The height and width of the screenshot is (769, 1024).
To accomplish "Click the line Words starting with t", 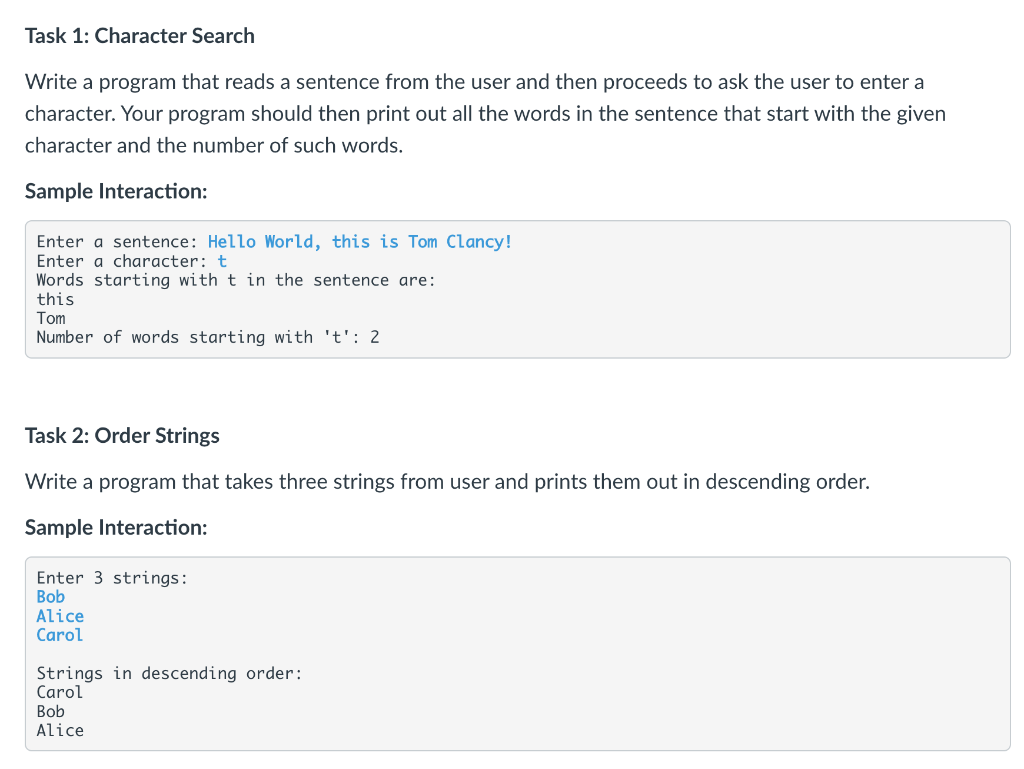I will [x=236, y=281].
